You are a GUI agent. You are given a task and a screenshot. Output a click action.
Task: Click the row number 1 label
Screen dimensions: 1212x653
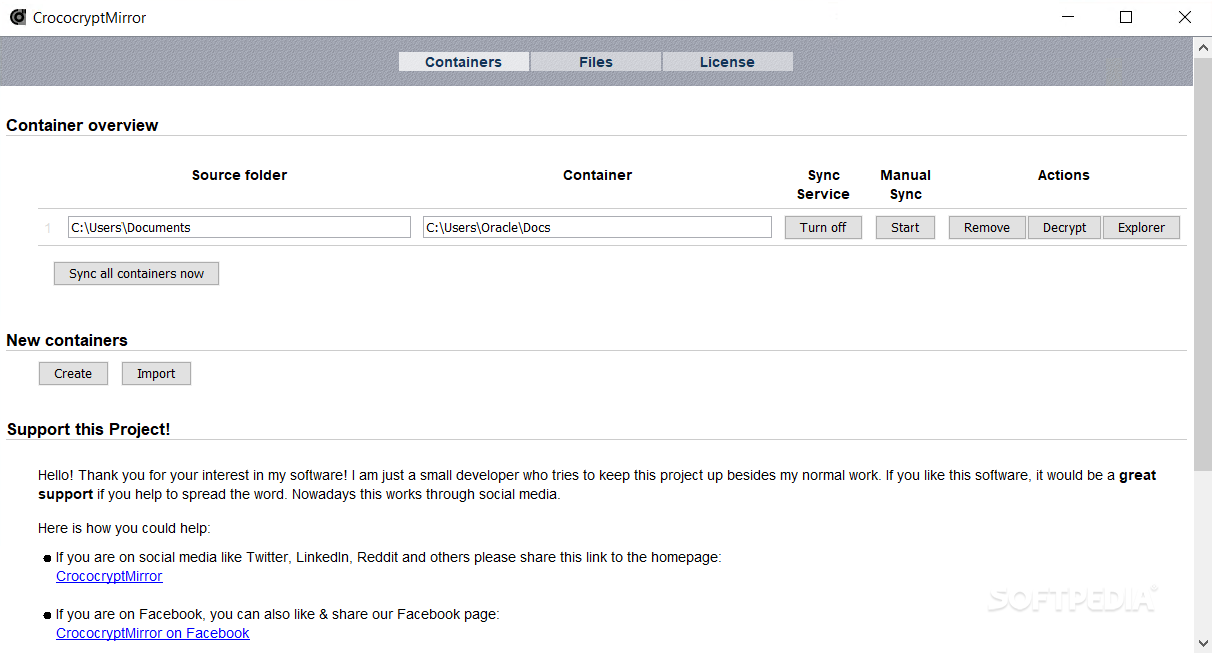pos(47,228)
